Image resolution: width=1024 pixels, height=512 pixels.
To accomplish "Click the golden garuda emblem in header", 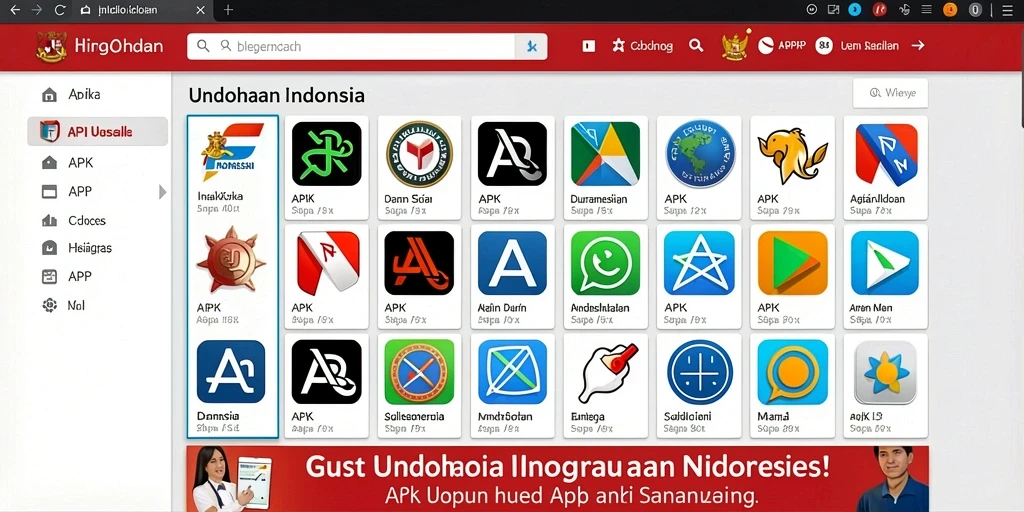I will tap(734, 46).
